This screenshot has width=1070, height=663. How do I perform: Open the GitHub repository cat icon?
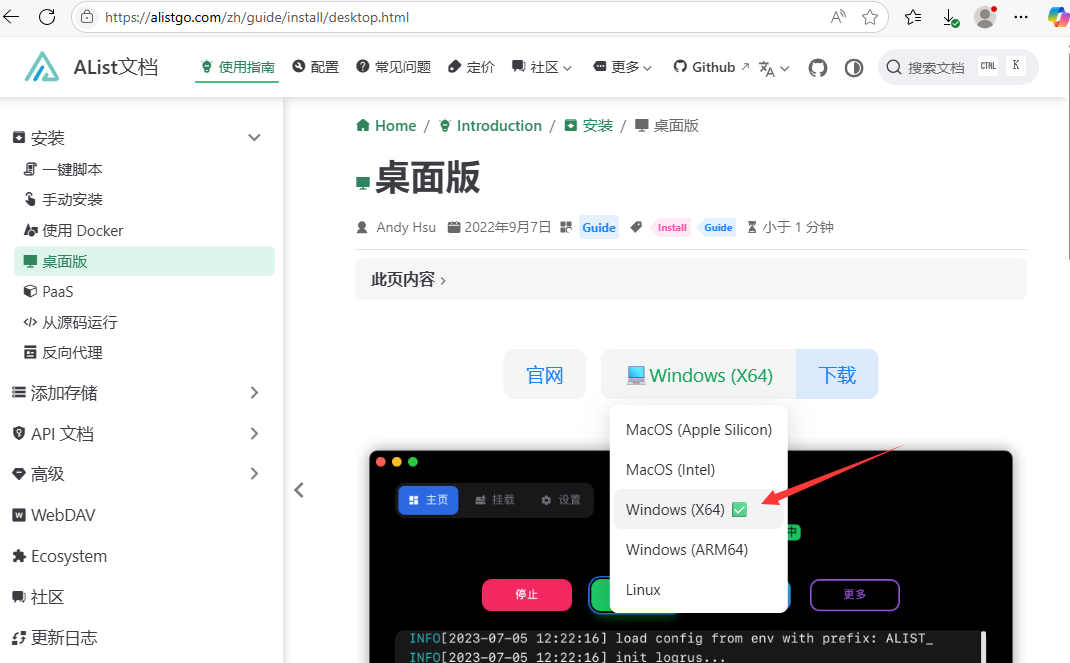pos(818,68)
